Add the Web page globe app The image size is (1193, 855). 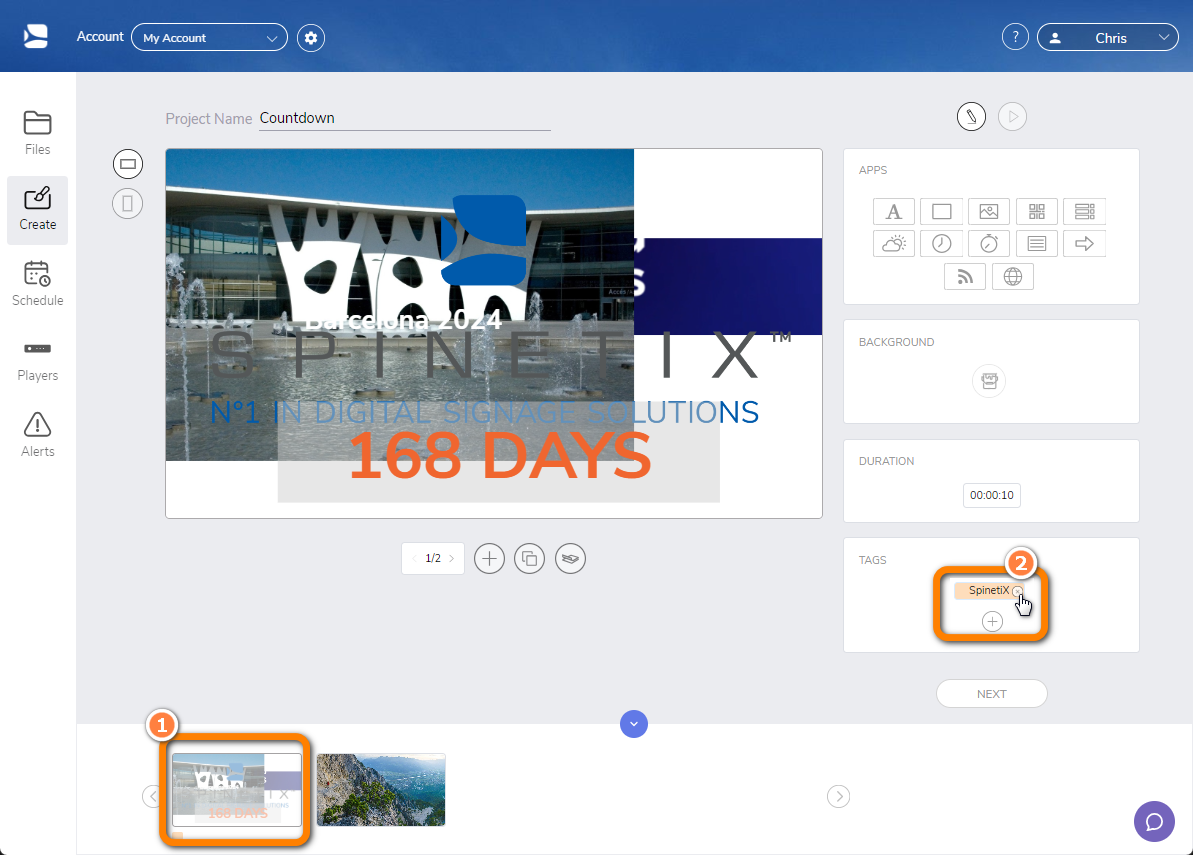point(1013,277)
